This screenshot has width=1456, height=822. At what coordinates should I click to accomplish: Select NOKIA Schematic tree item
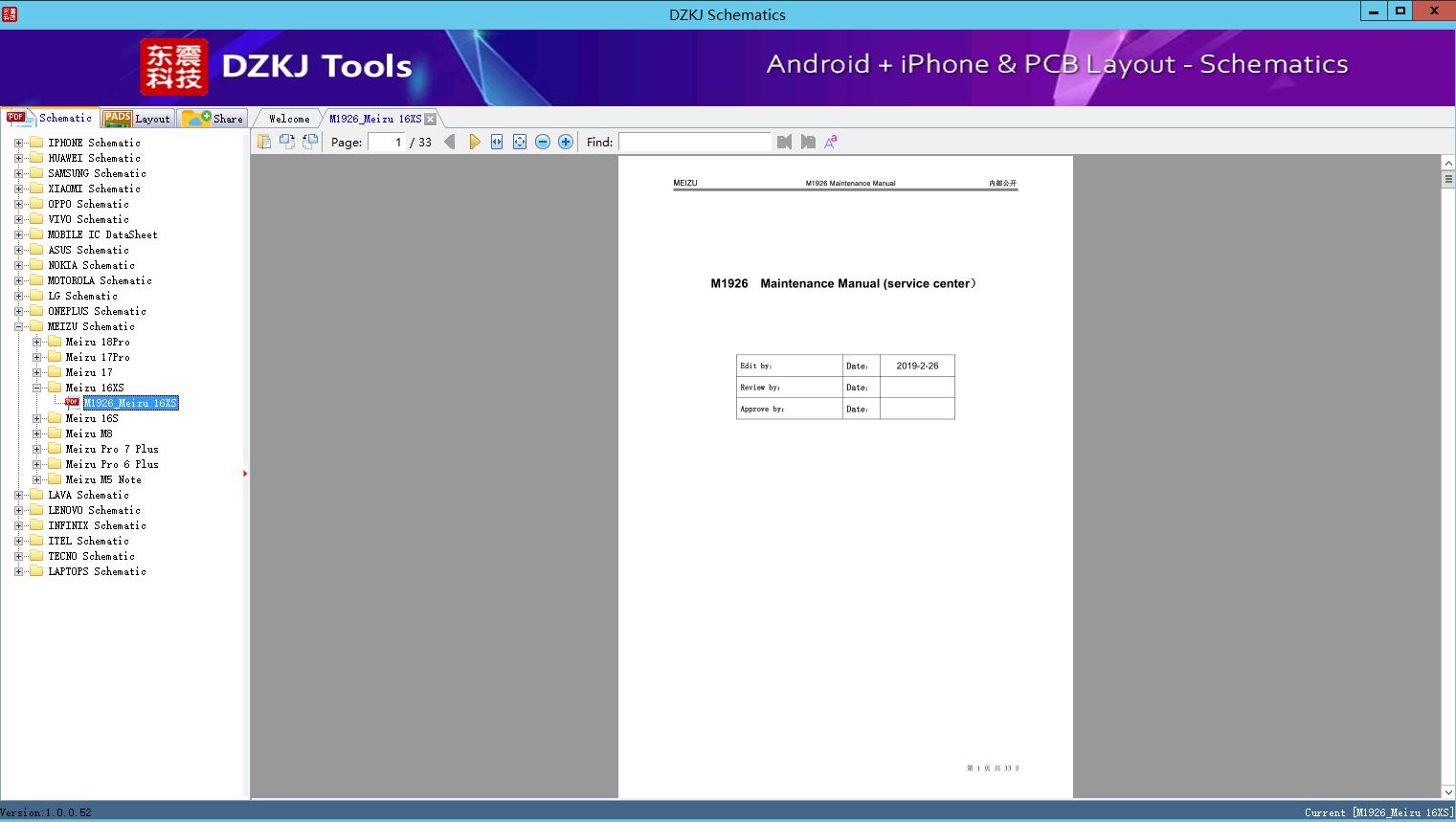(91, 265)
